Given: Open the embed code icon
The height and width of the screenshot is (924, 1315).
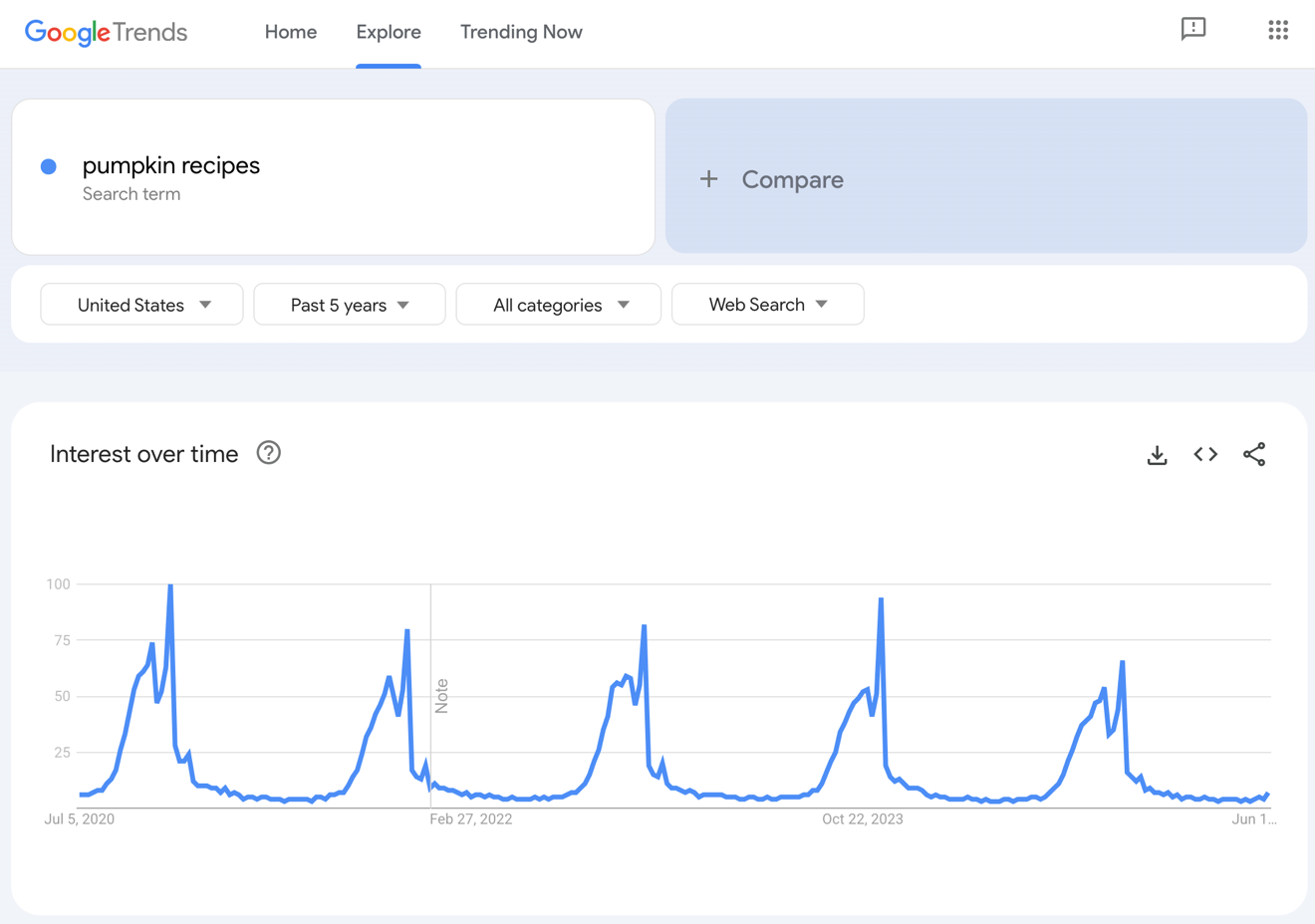Looking at the screenshot, I should click(1205, 454).
